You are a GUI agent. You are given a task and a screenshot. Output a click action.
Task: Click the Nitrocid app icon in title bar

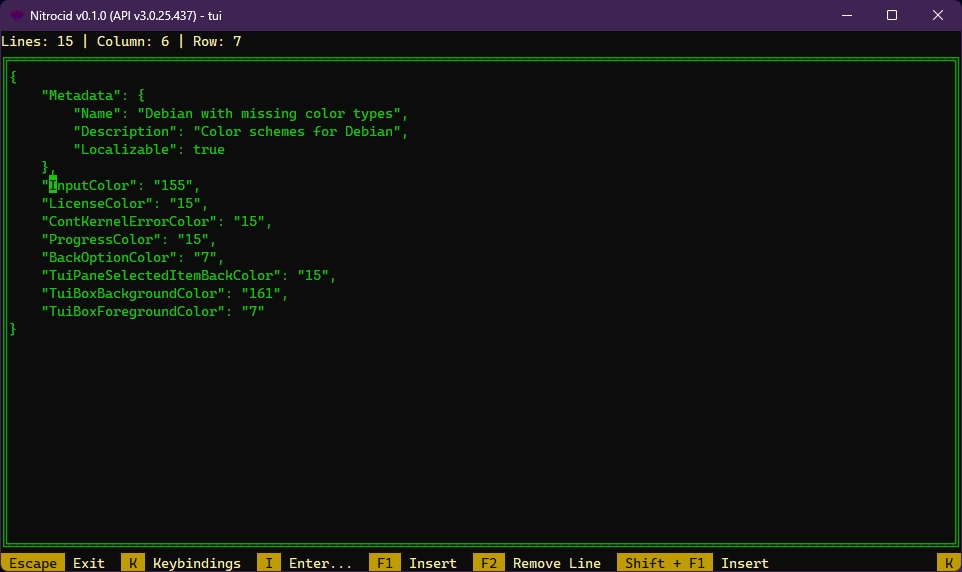(x=17, y=15)
